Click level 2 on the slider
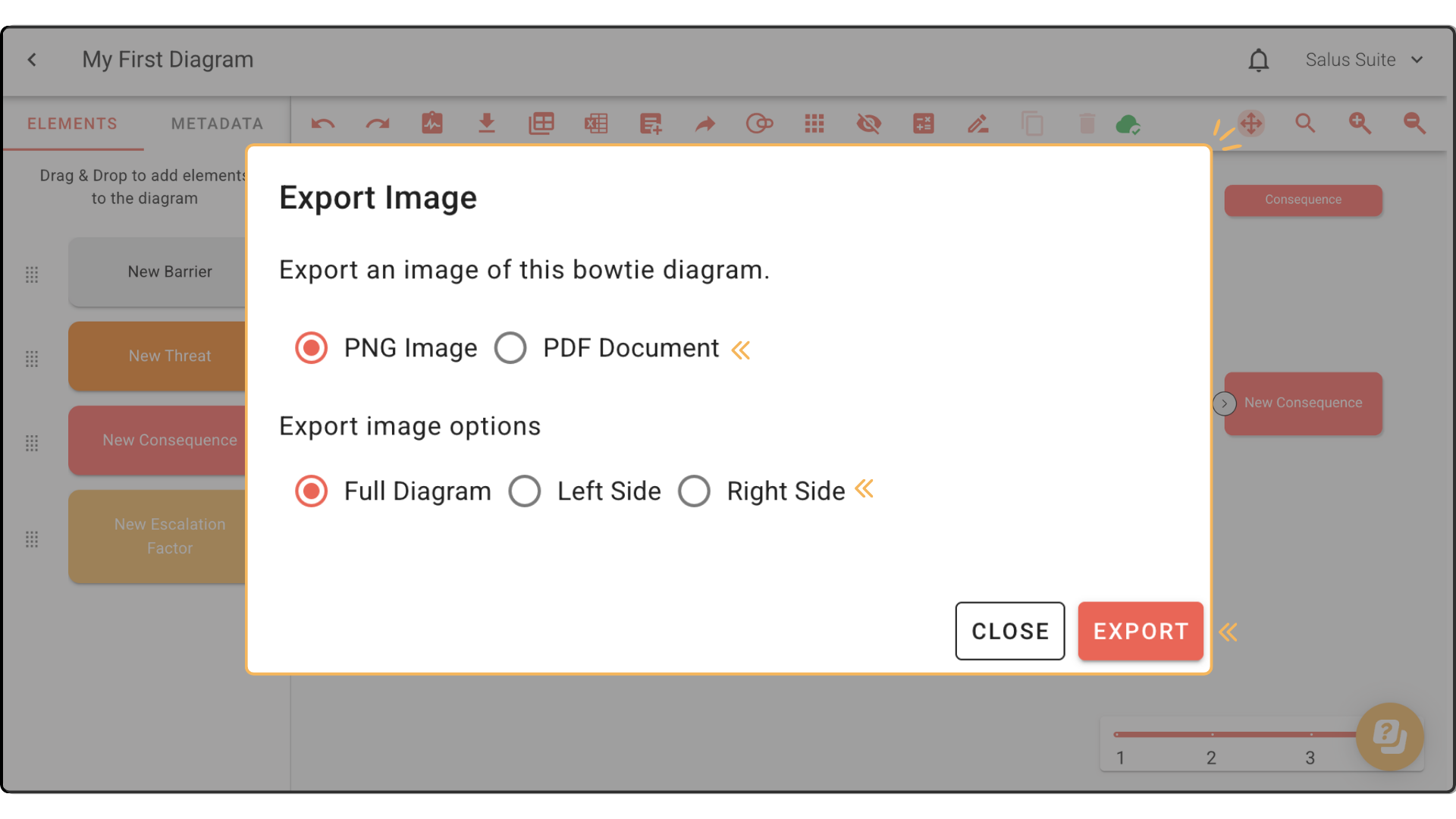The height and width of the screenshot is (819, 1456). (x=1212, y=735)
